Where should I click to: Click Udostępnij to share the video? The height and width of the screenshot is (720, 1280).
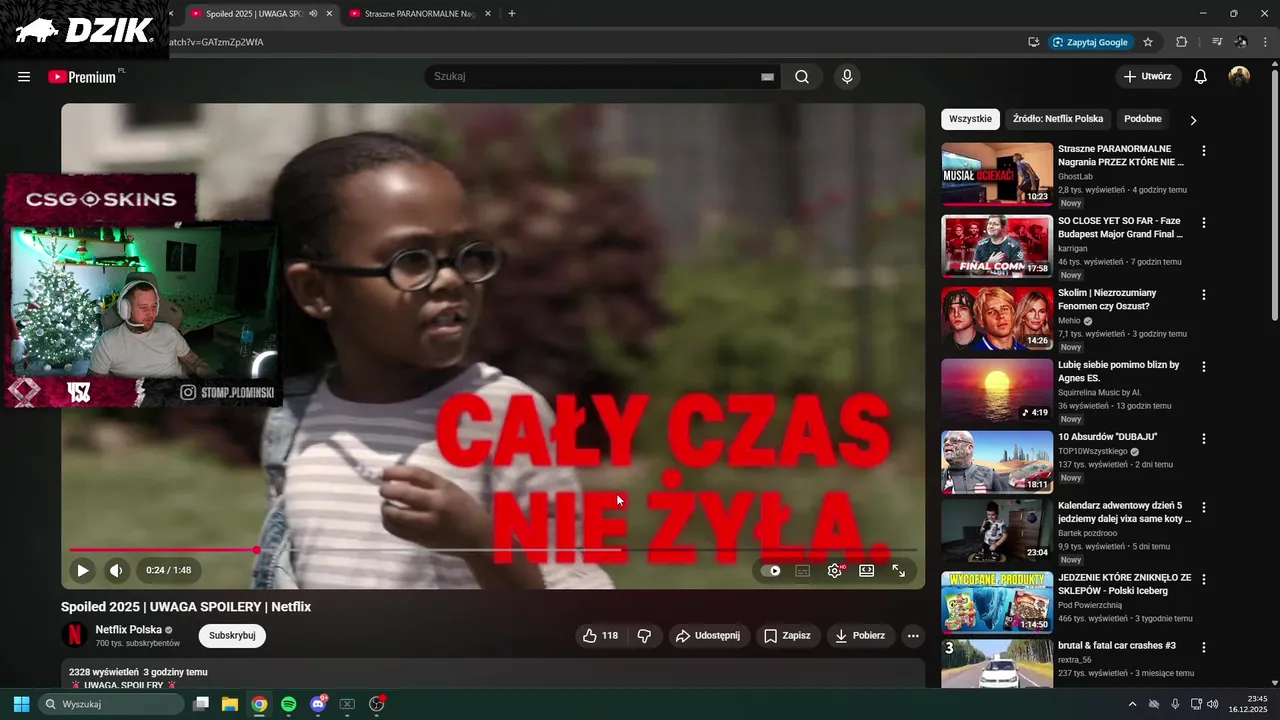(708, 636)
